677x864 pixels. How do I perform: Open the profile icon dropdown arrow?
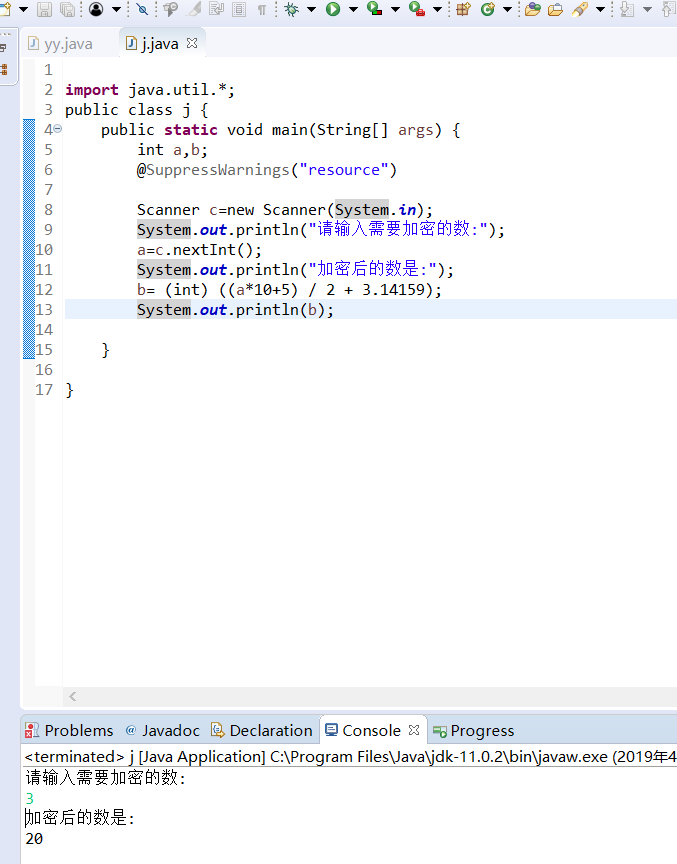point(116,9)
